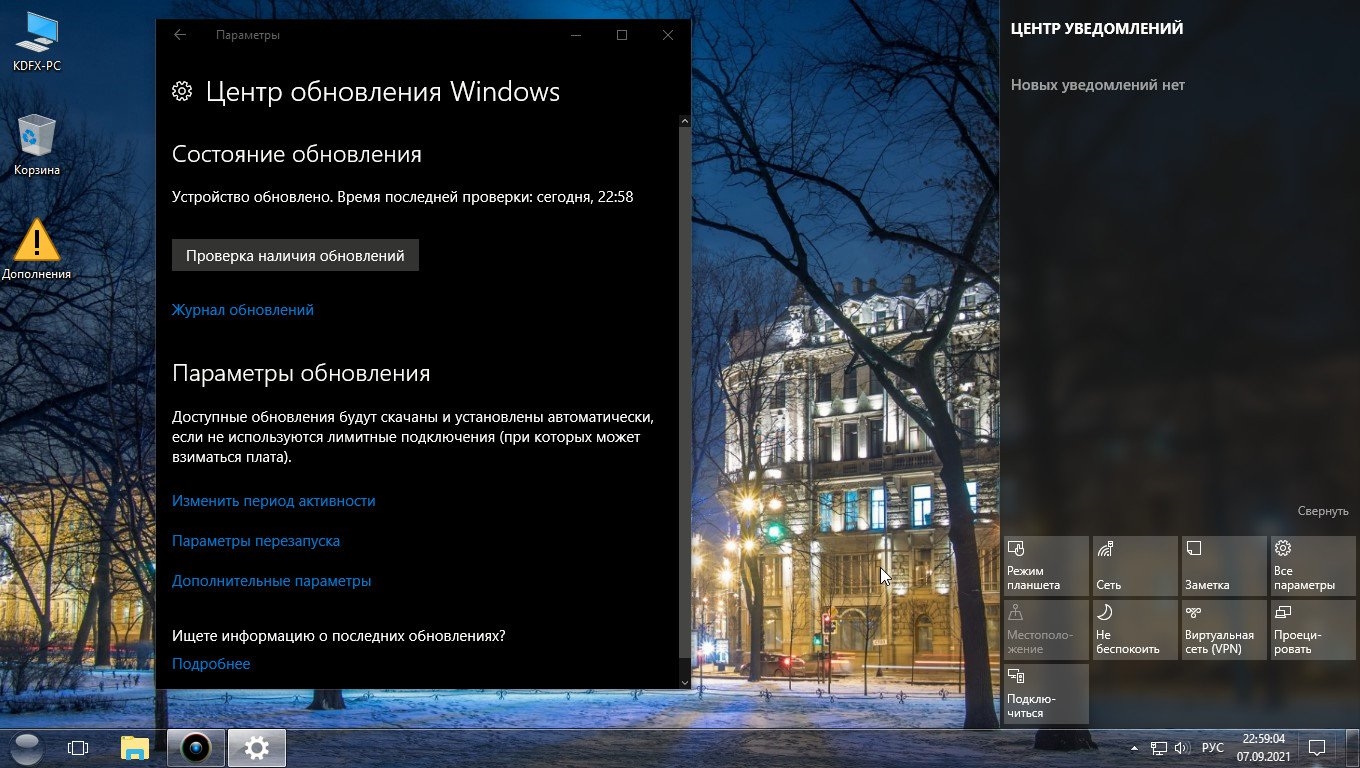This screenshot has height=768, width=1360.
Task: Maximize the Параметры window
Action: pos(622,35)
